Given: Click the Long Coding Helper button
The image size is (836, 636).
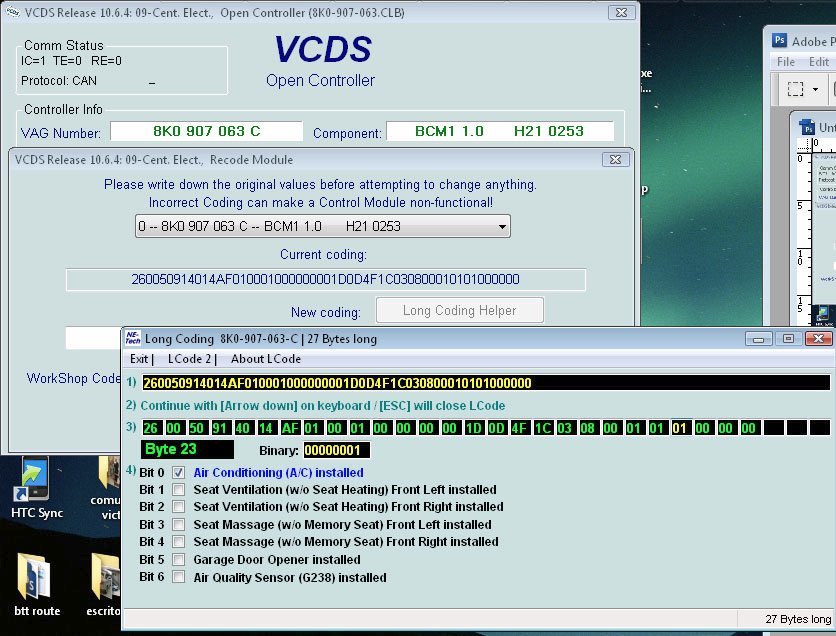Looking at the screenshot, I should tap(460, 310).
